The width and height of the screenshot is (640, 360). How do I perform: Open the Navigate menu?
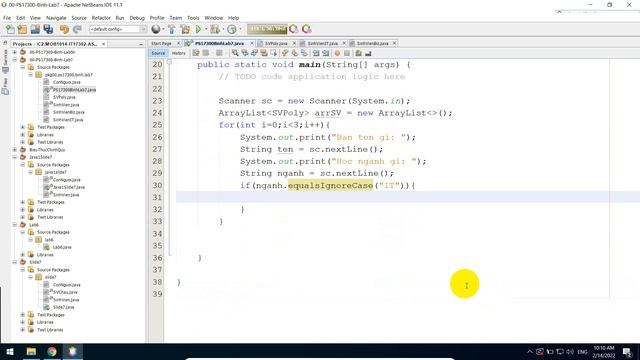(56, 18)
